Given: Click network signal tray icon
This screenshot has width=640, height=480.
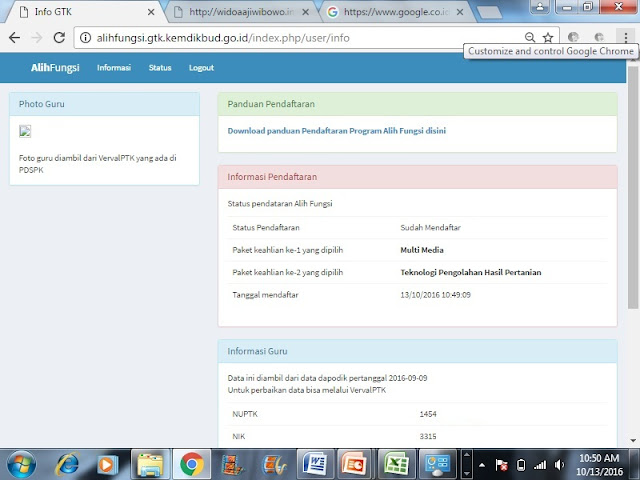Looking at the screenshot, I should pos(540,465).
